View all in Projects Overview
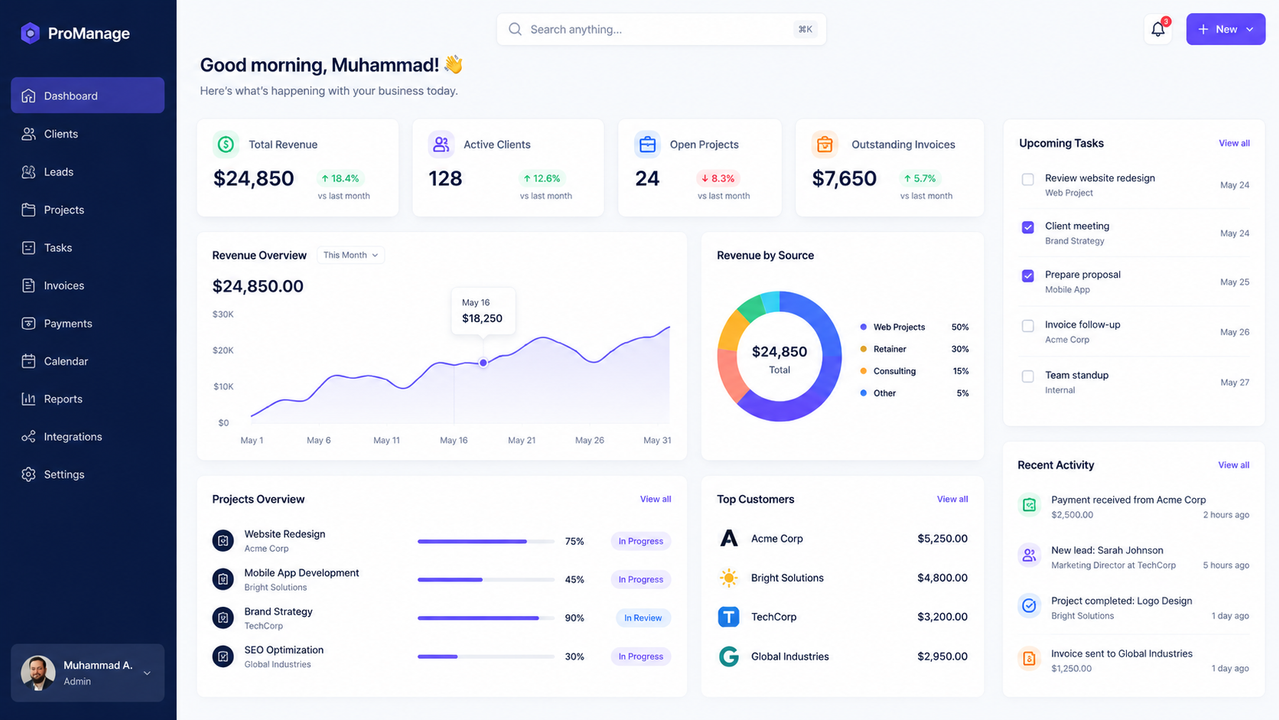Image resolution: width=1279 pixels, height=720 pixels. coord(656,499)
